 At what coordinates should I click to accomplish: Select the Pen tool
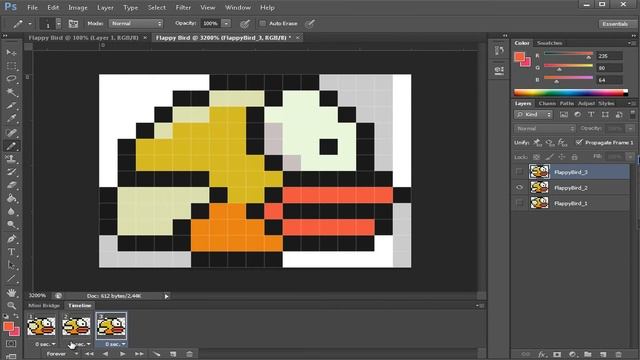click(11, 238)
